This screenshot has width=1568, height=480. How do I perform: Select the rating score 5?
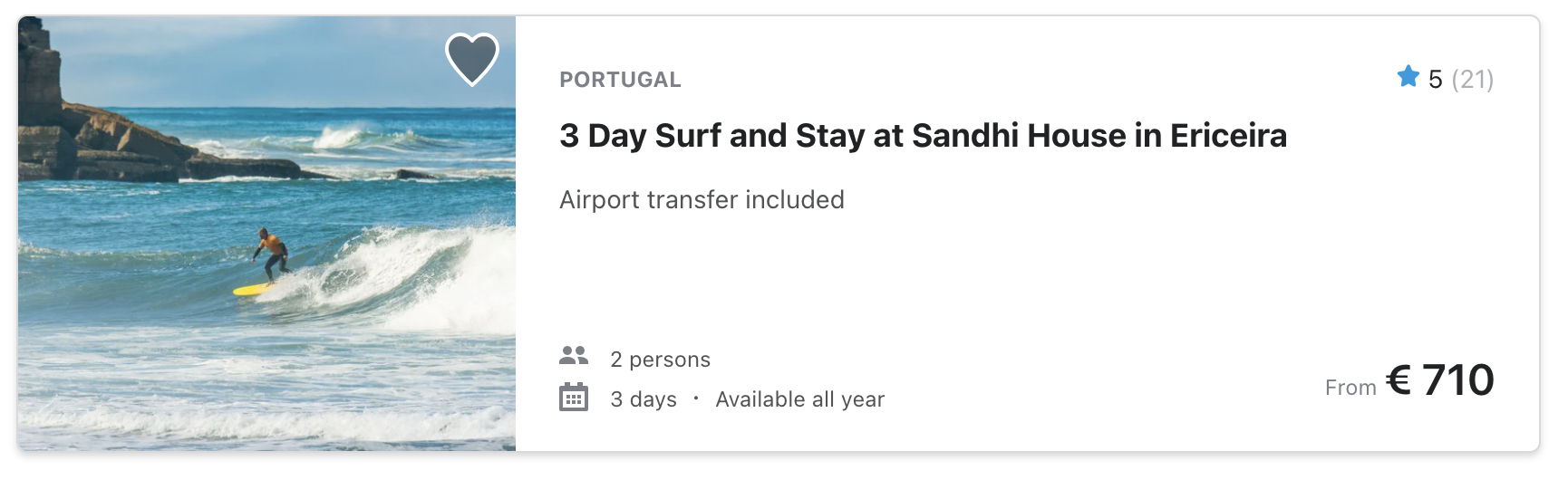1435,80
